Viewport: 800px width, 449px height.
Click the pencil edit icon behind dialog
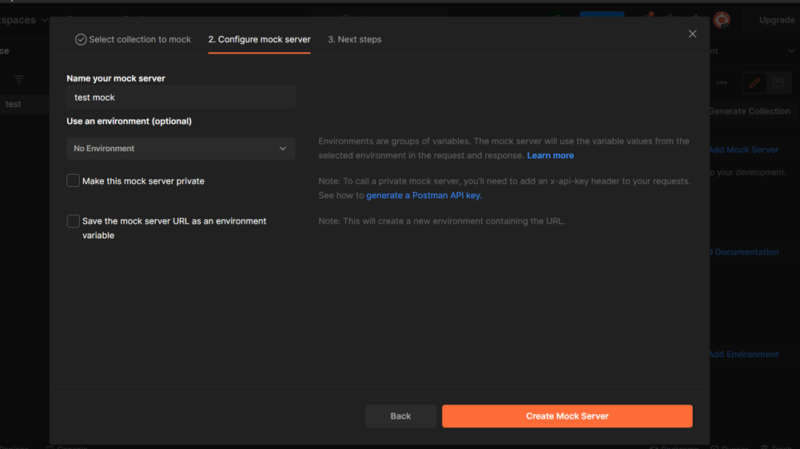click(x=754, y=83)
